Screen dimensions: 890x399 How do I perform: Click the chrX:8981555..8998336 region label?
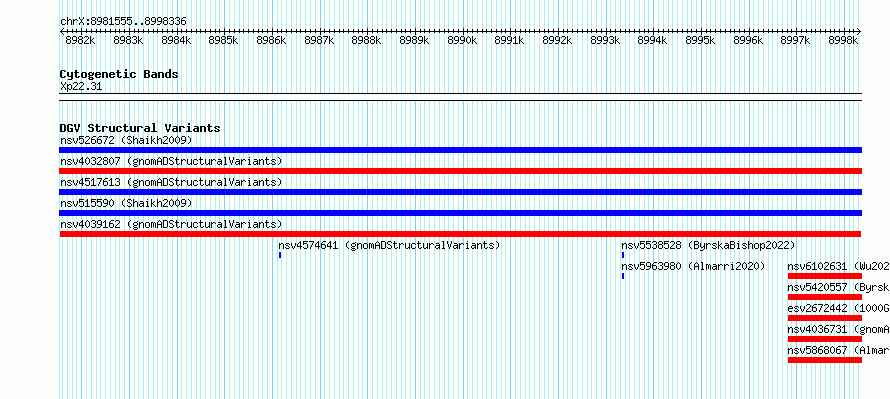pos(123,22)
